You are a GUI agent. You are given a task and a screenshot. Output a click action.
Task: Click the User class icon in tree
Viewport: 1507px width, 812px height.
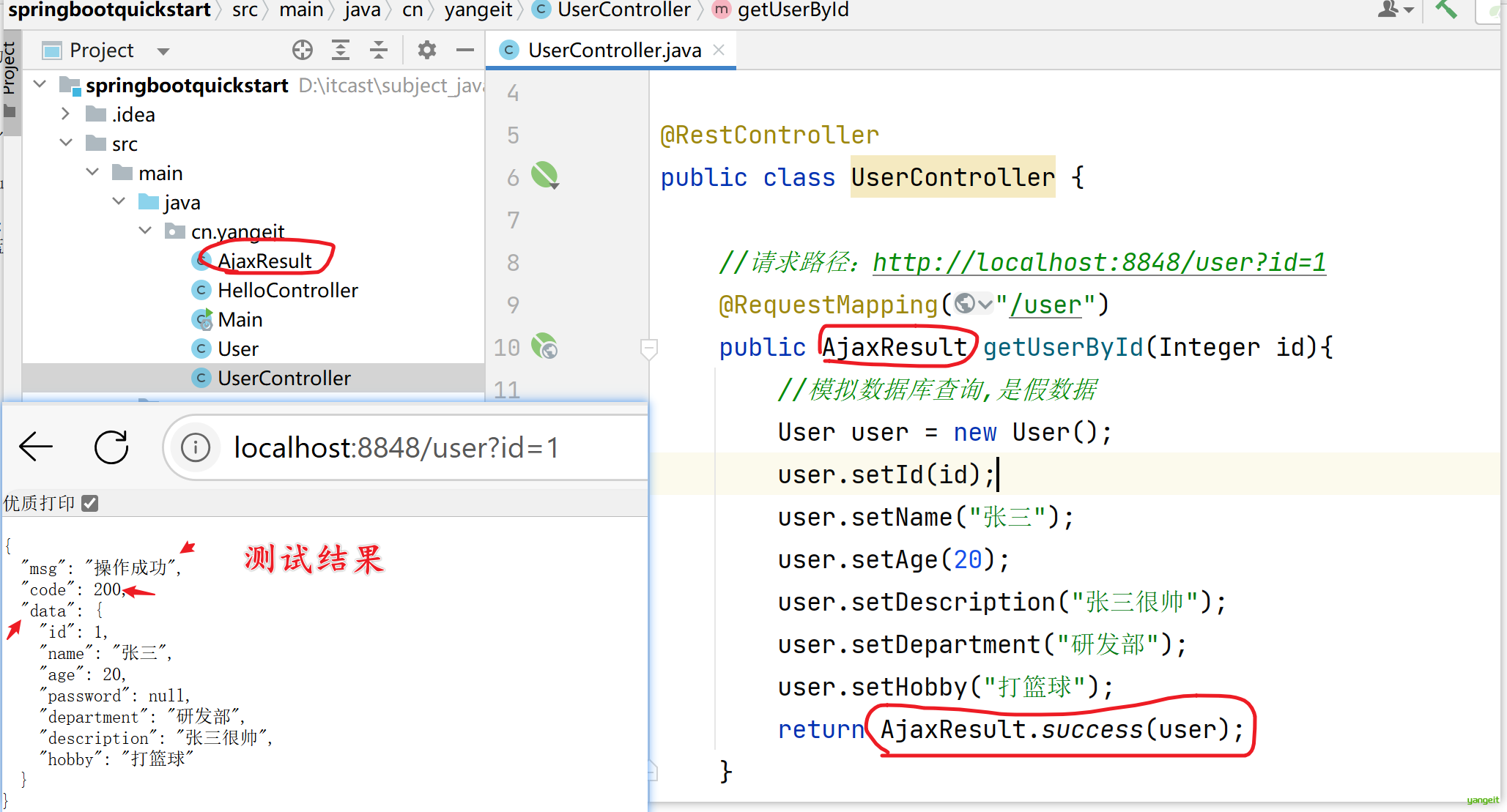(x=201, y=349)
